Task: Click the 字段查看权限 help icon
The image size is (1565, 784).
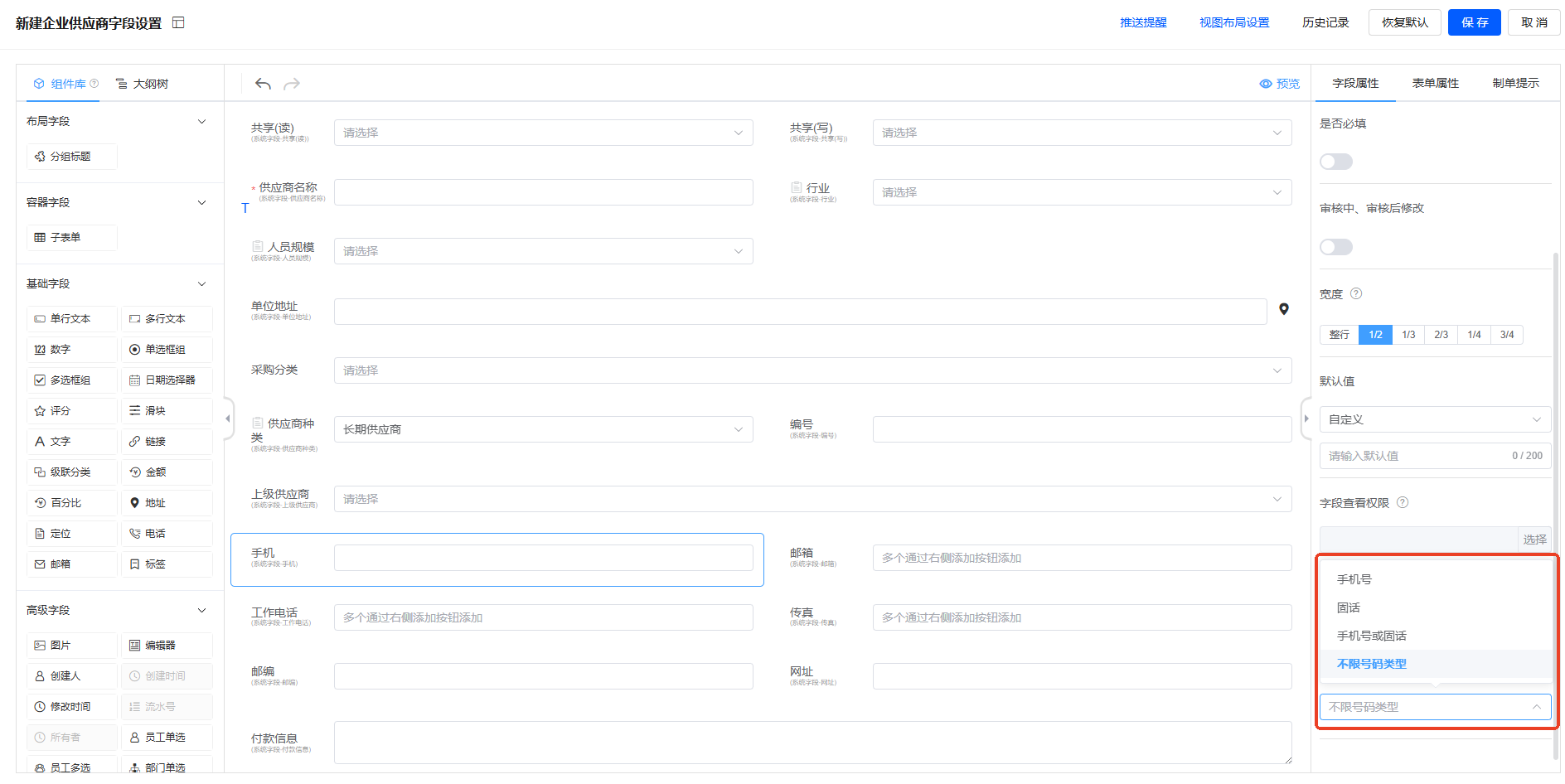Action: 1403,502
